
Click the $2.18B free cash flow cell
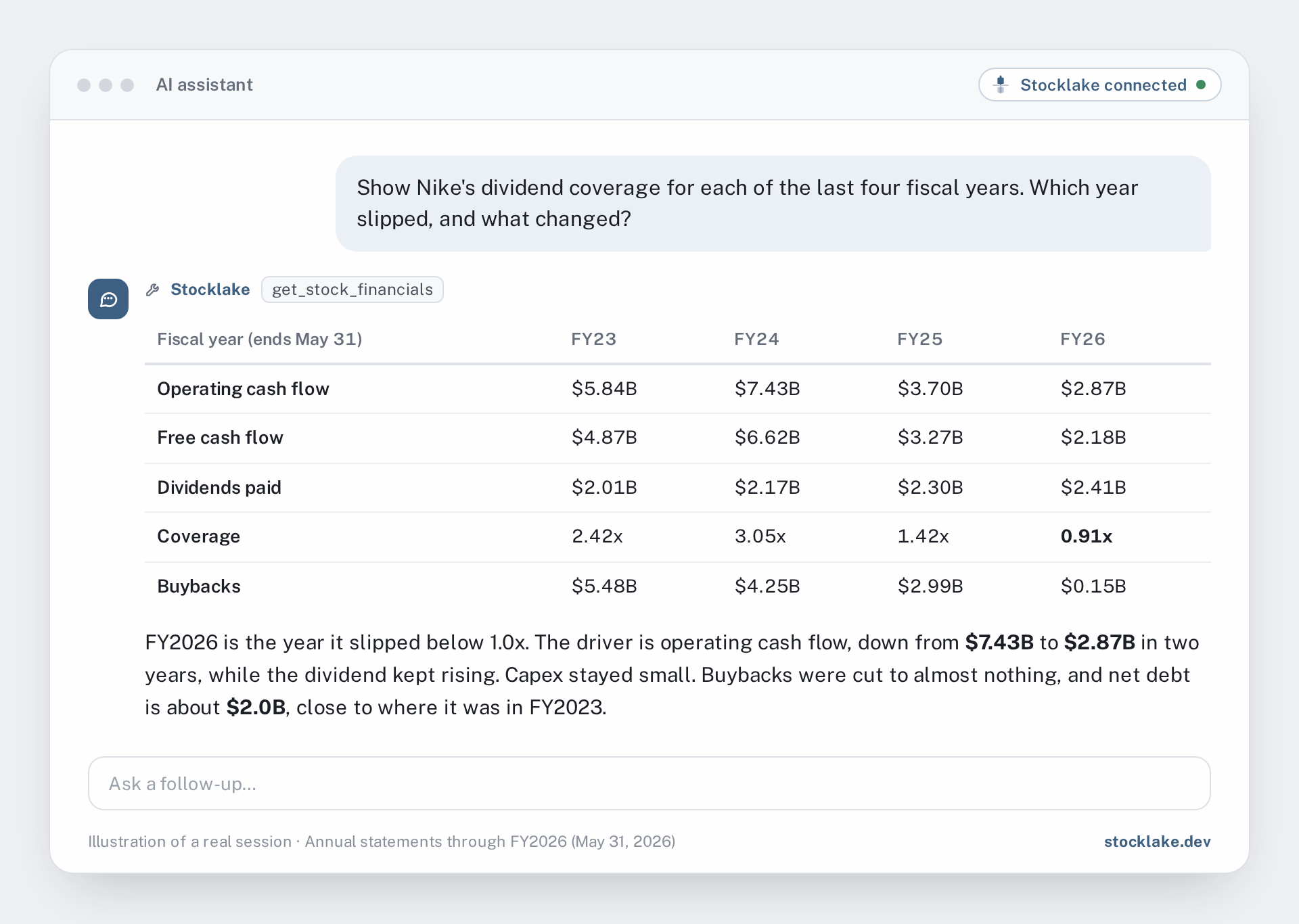click(x=1093, y=438)
